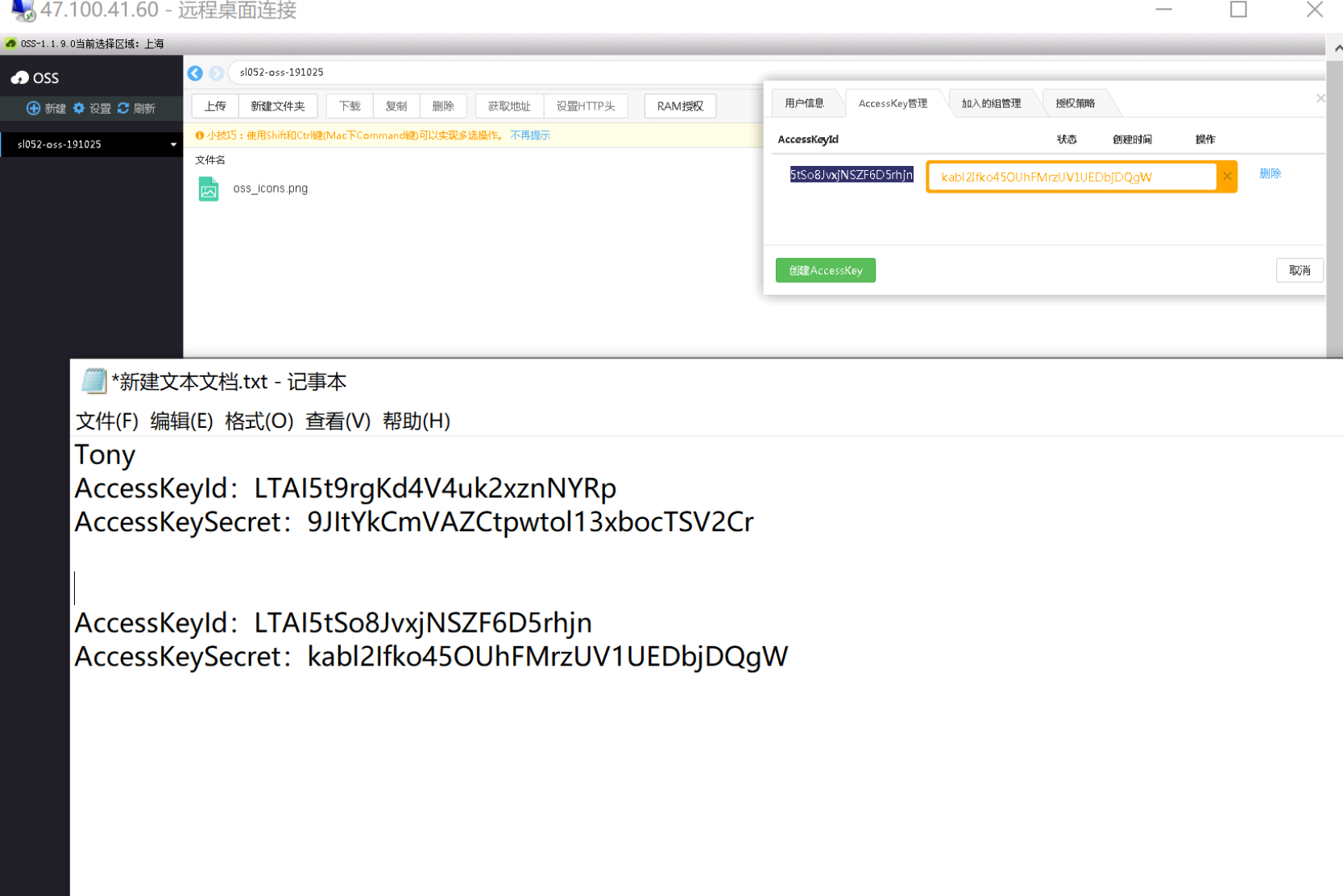Click the Tony line in Notepad

pos(105,455)
